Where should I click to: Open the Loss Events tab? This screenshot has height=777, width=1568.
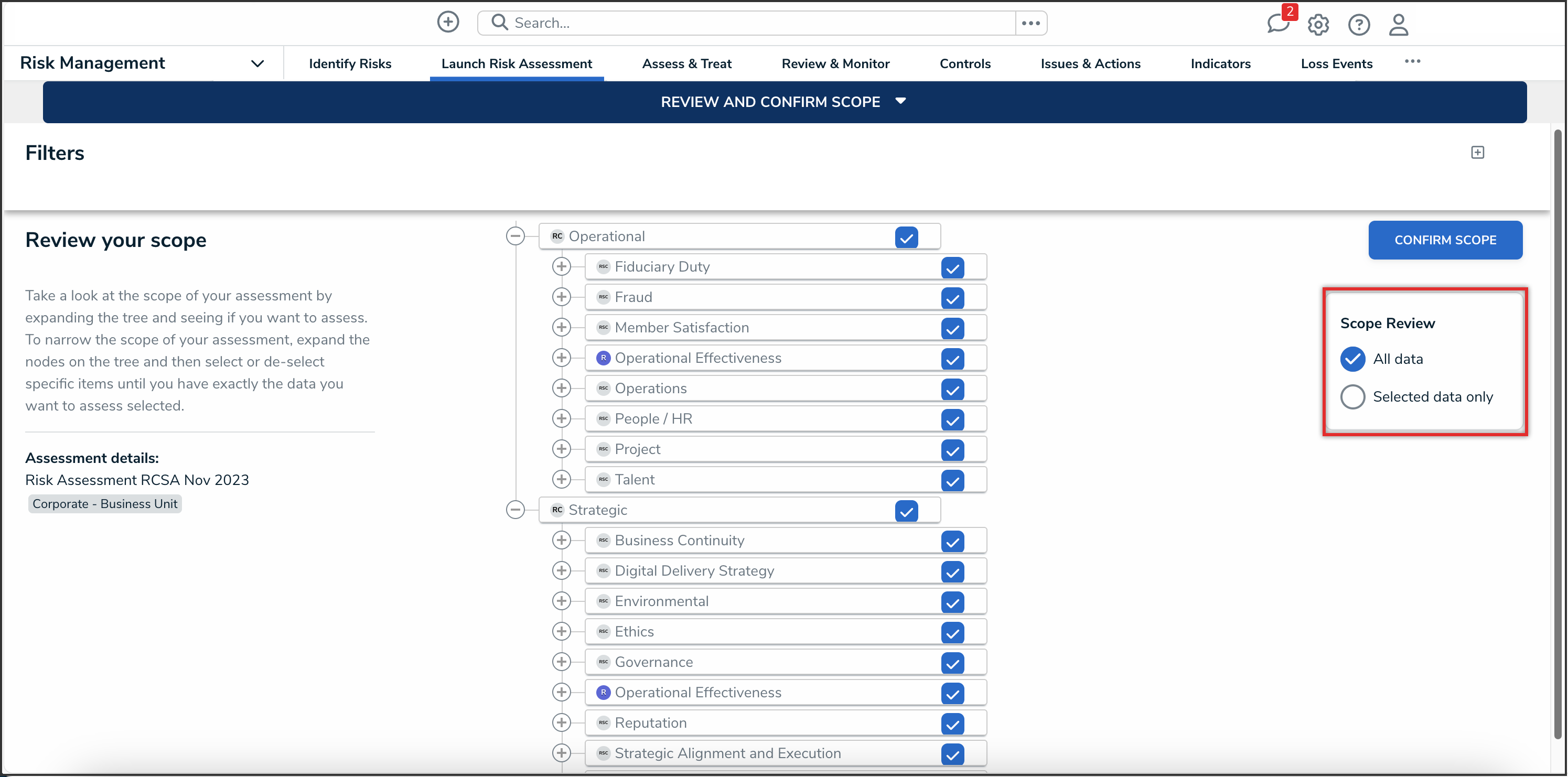(x=1336, y=64)
